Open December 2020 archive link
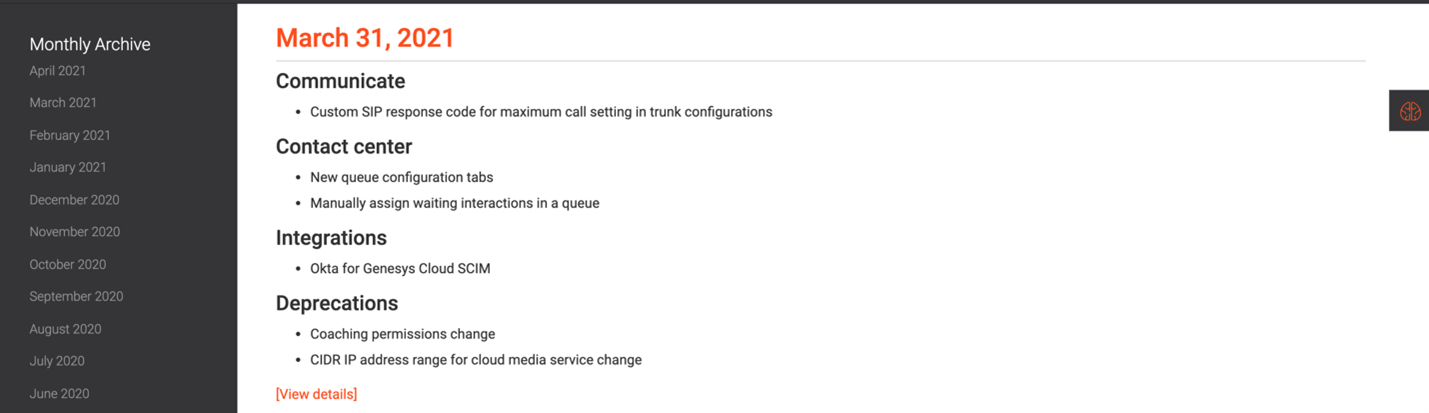The height and width of the screenshot is (413, 1429). [74, 200]
